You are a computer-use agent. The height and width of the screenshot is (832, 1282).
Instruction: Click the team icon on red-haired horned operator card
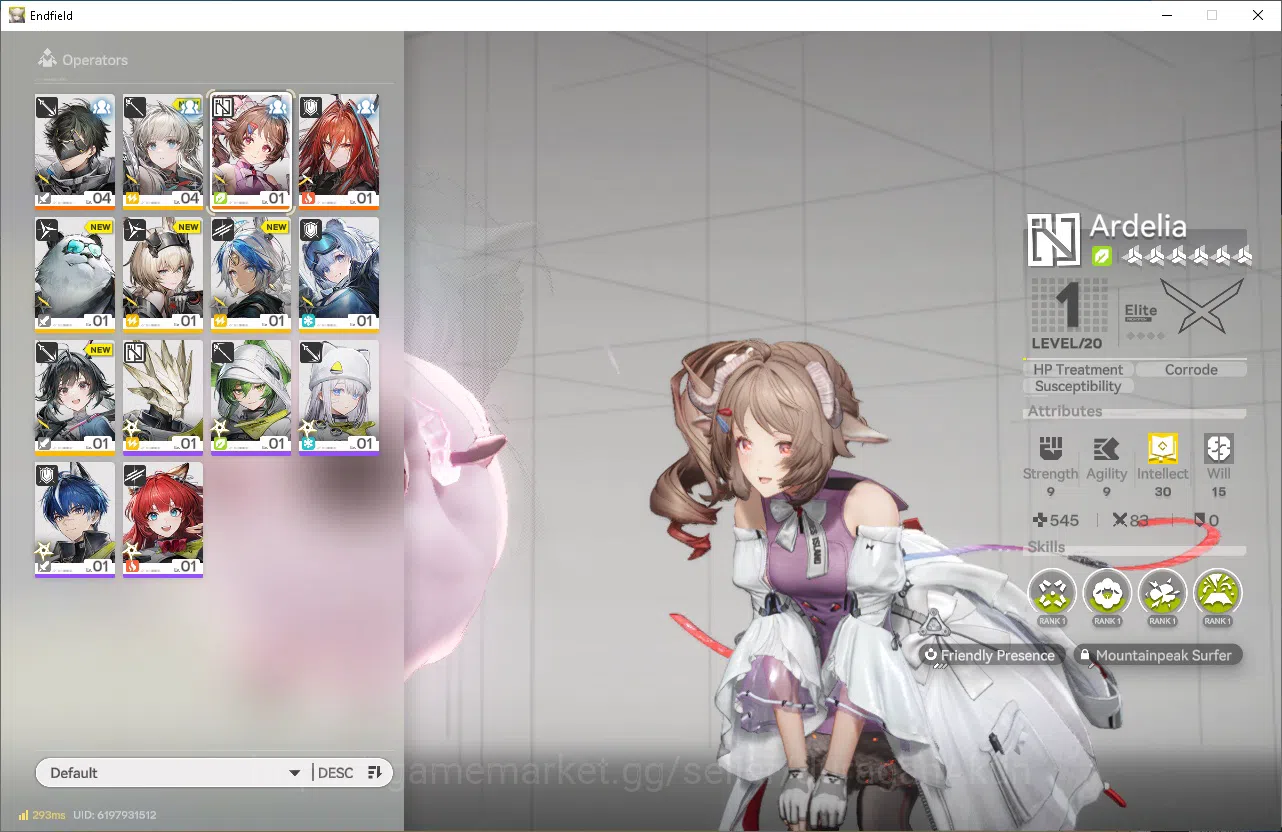pos(366,105)
